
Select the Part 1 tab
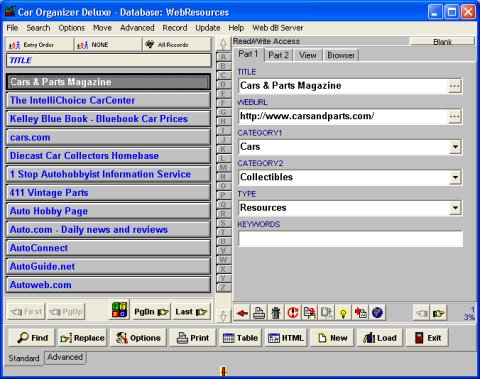coord(248,54)
